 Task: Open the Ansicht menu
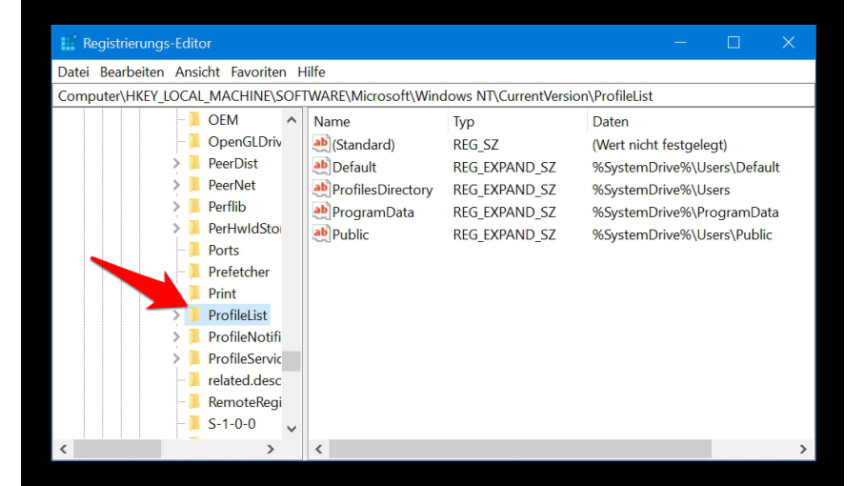coord(197,72)
